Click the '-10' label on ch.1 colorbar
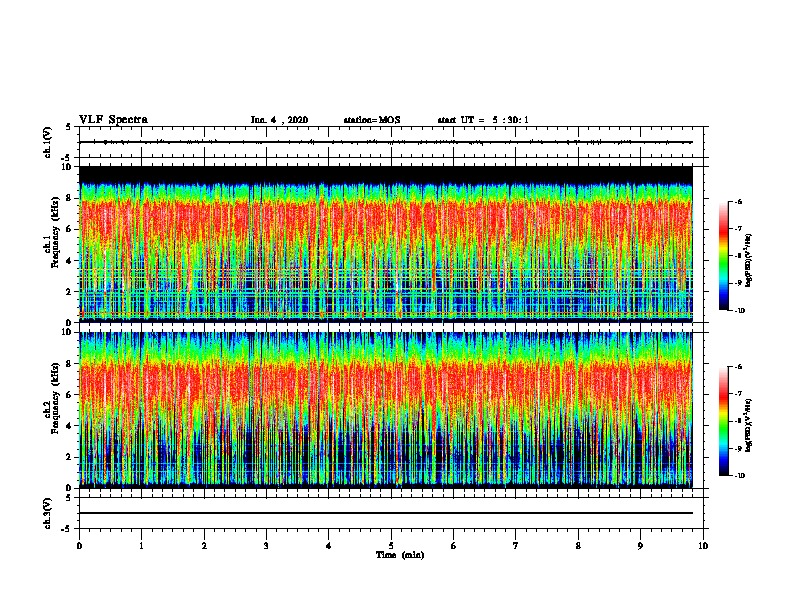This screenshot has height=612, width=792. tap(740, 311)
